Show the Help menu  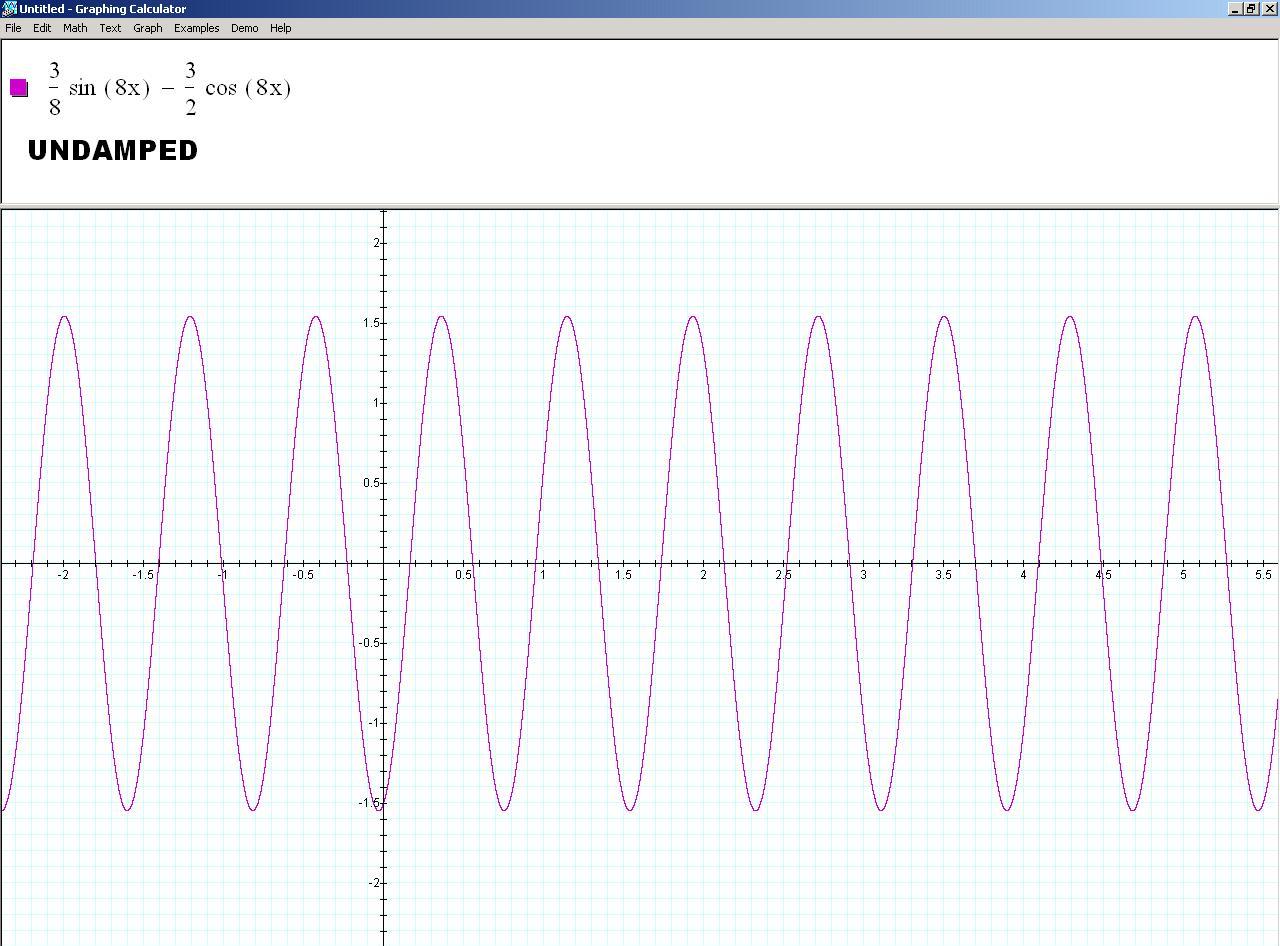click(281, 28)
